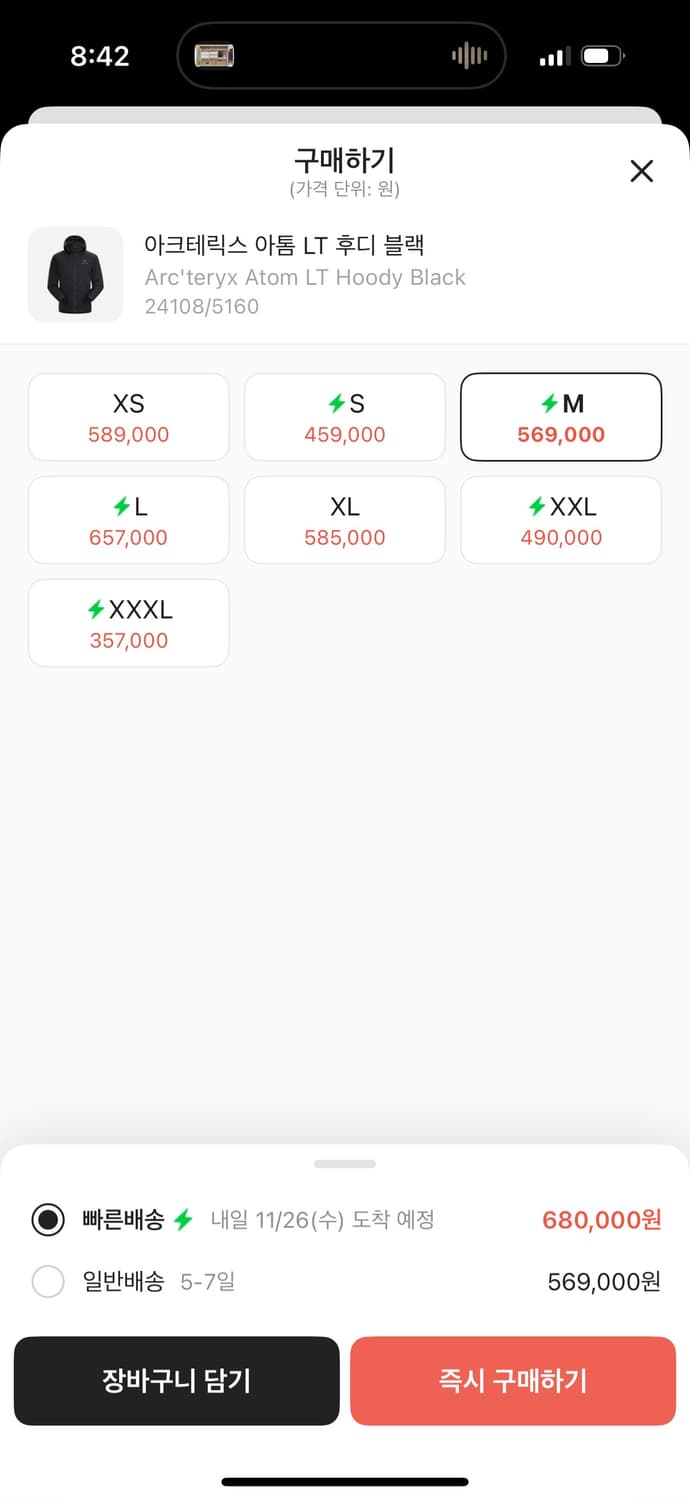Select 일반배송 standard delivery radio button
This screenshot has width=690, height=1500.
click(48, 1281)
